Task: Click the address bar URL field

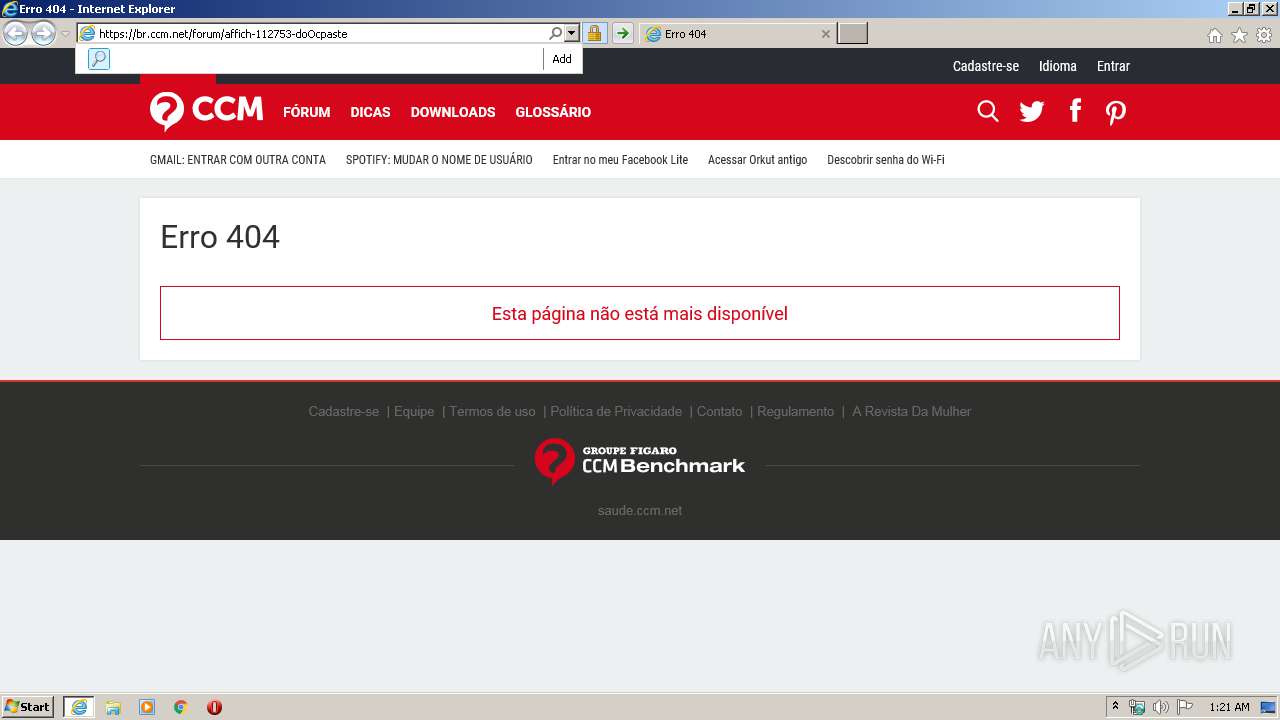Action: pyautogui.click(x=312, y=34)
